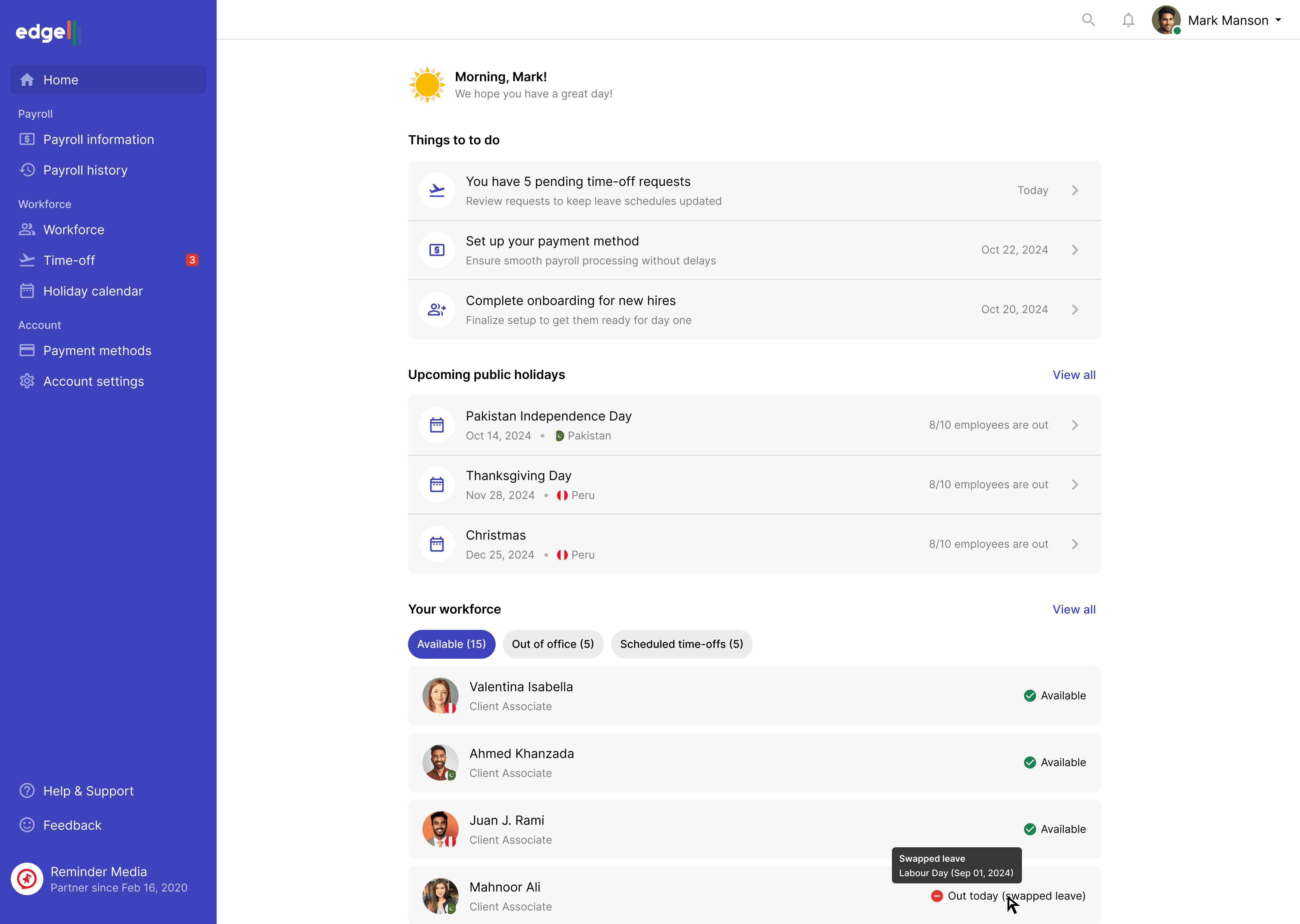Click Reminder Media company logo

27,879
